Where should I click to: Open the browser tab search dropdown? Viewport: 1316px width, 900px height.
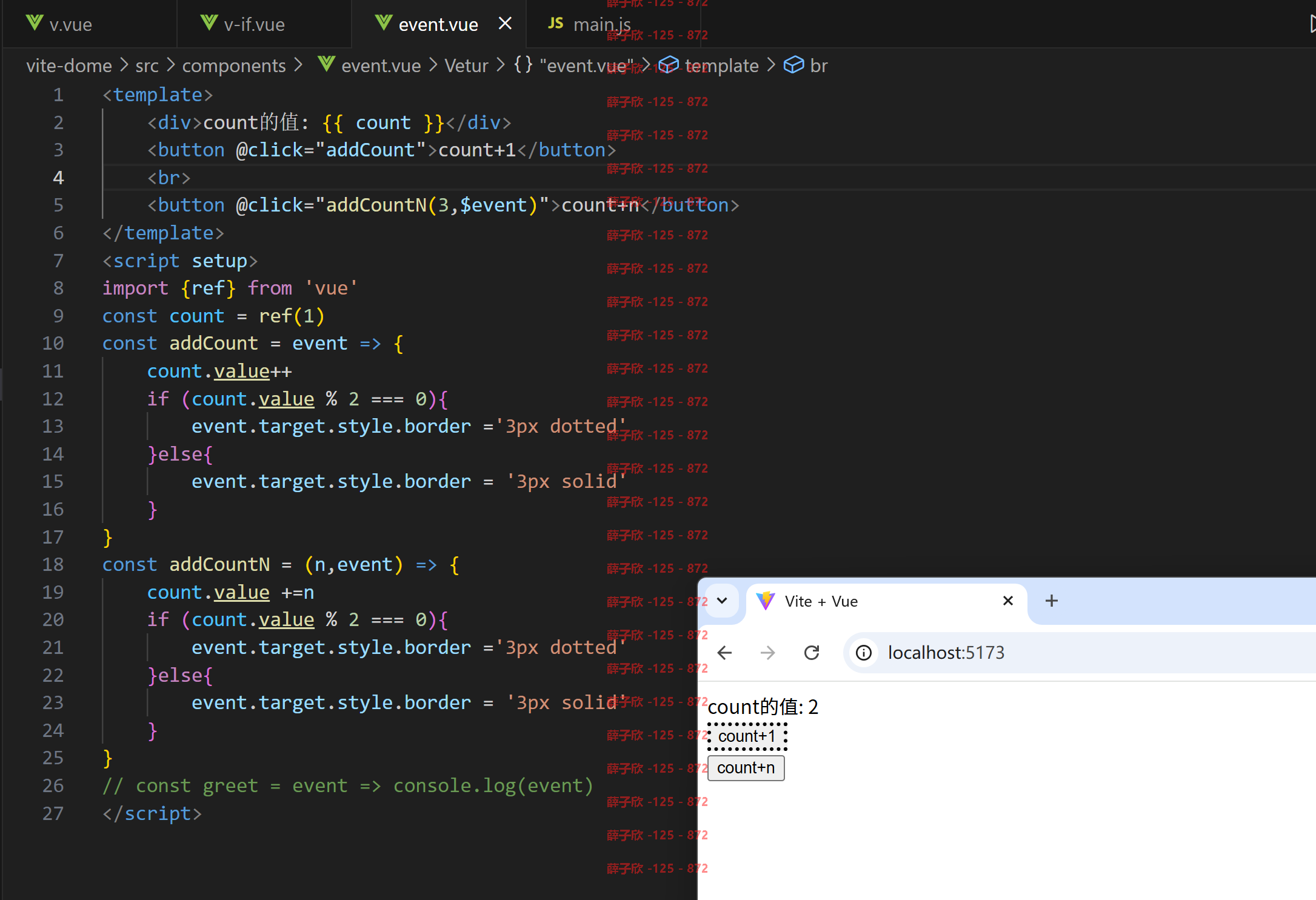[722, 601]
